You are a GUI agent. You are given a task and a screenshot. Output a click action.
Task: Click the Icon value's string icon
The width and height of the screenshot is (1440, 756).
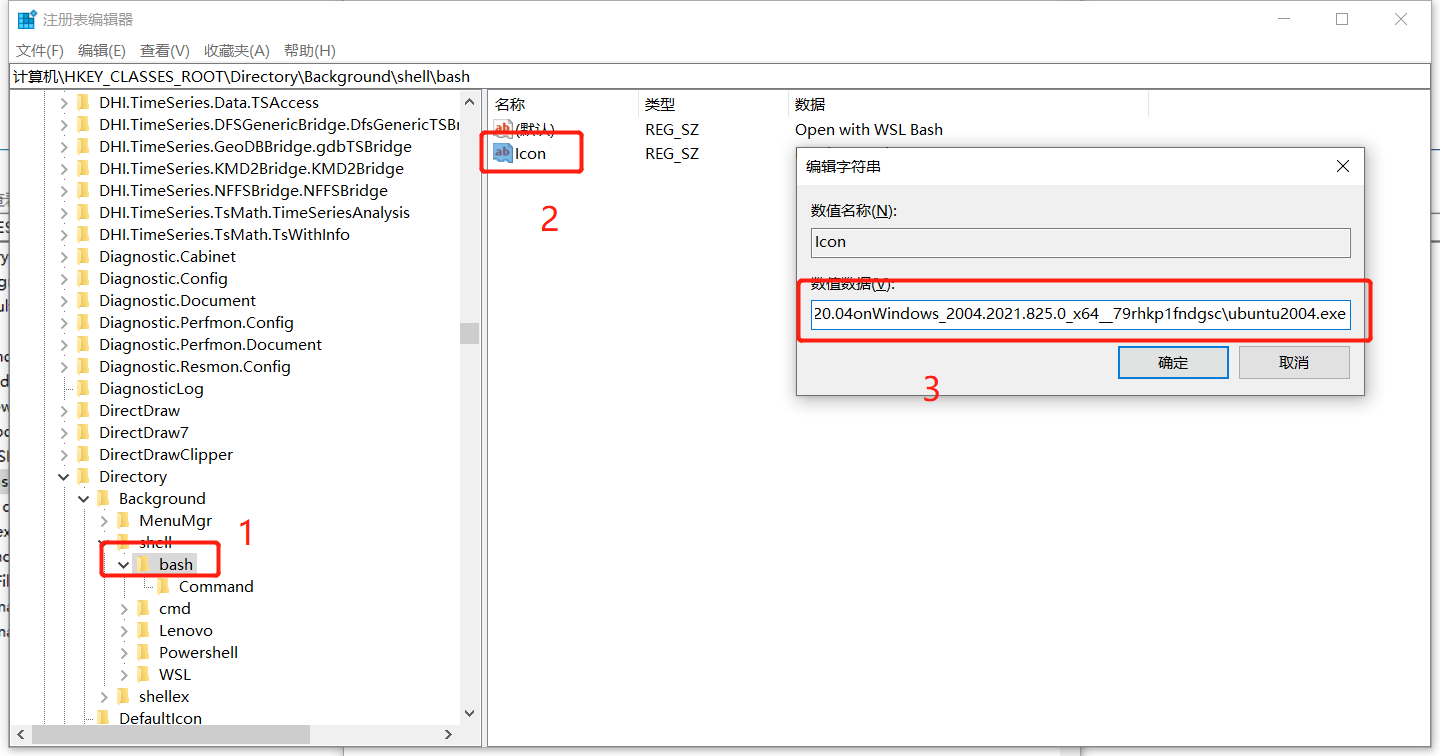pos(503,153)
